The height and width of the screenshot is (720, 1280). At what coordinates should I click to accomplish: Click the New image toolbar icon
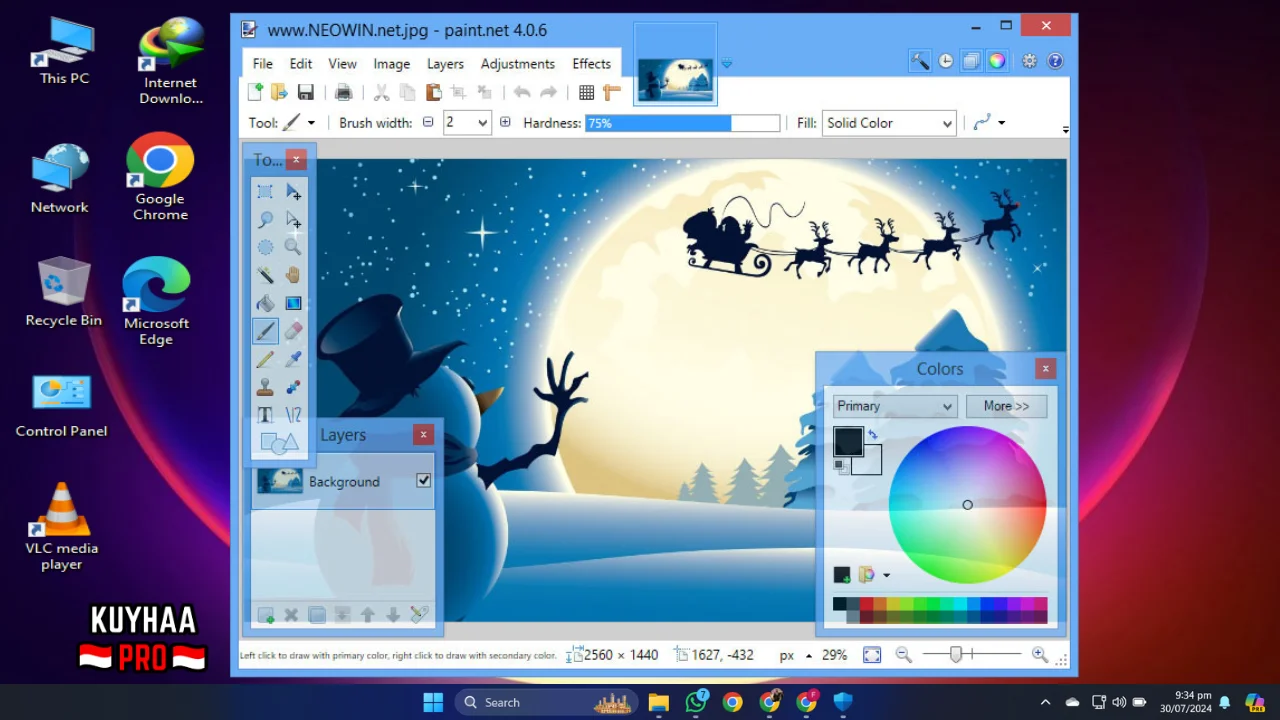pos(255,92)
